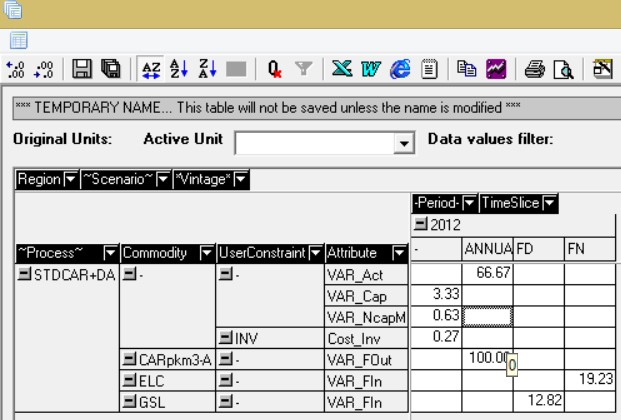Click the table icon below title bar
The height and width of the screenshot is (420, 621).
coord(19,40)
